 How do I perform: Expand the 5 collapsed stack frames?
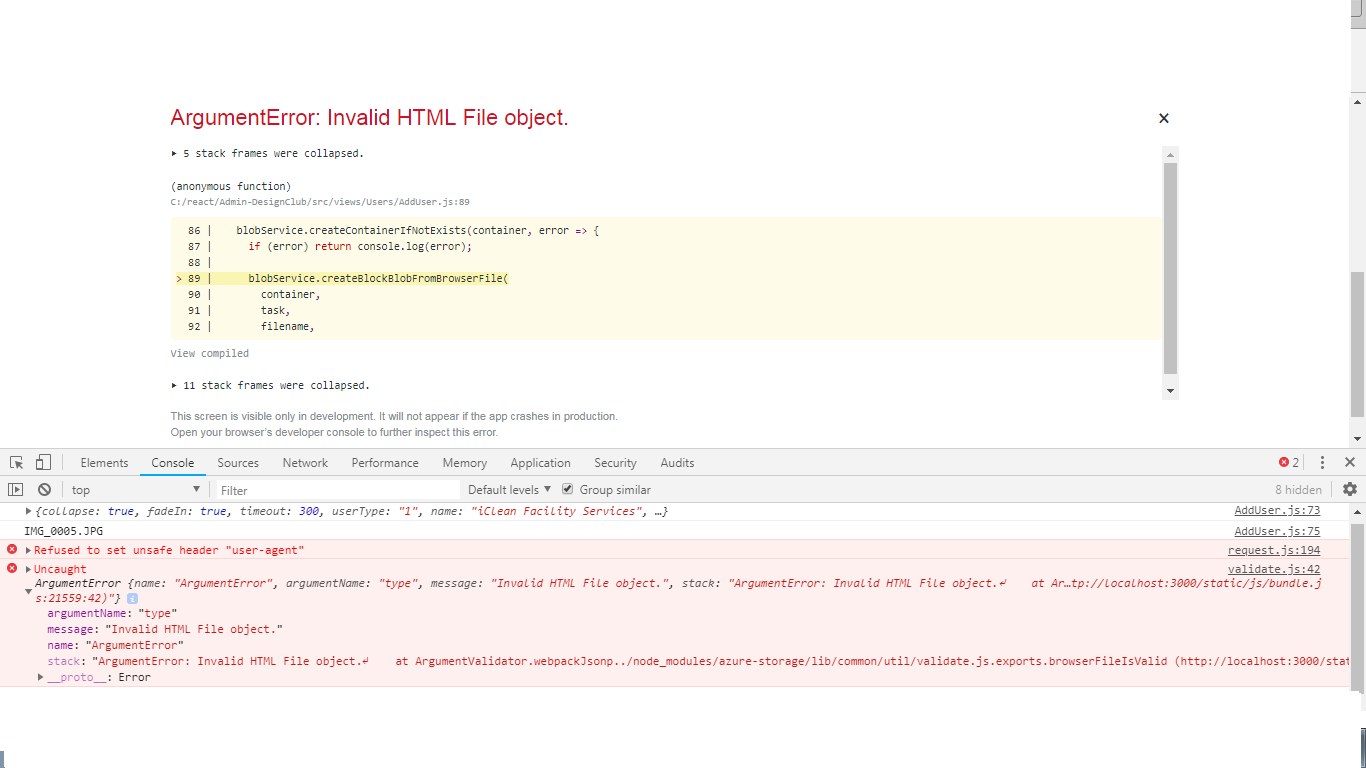click(x=267, y=153)
